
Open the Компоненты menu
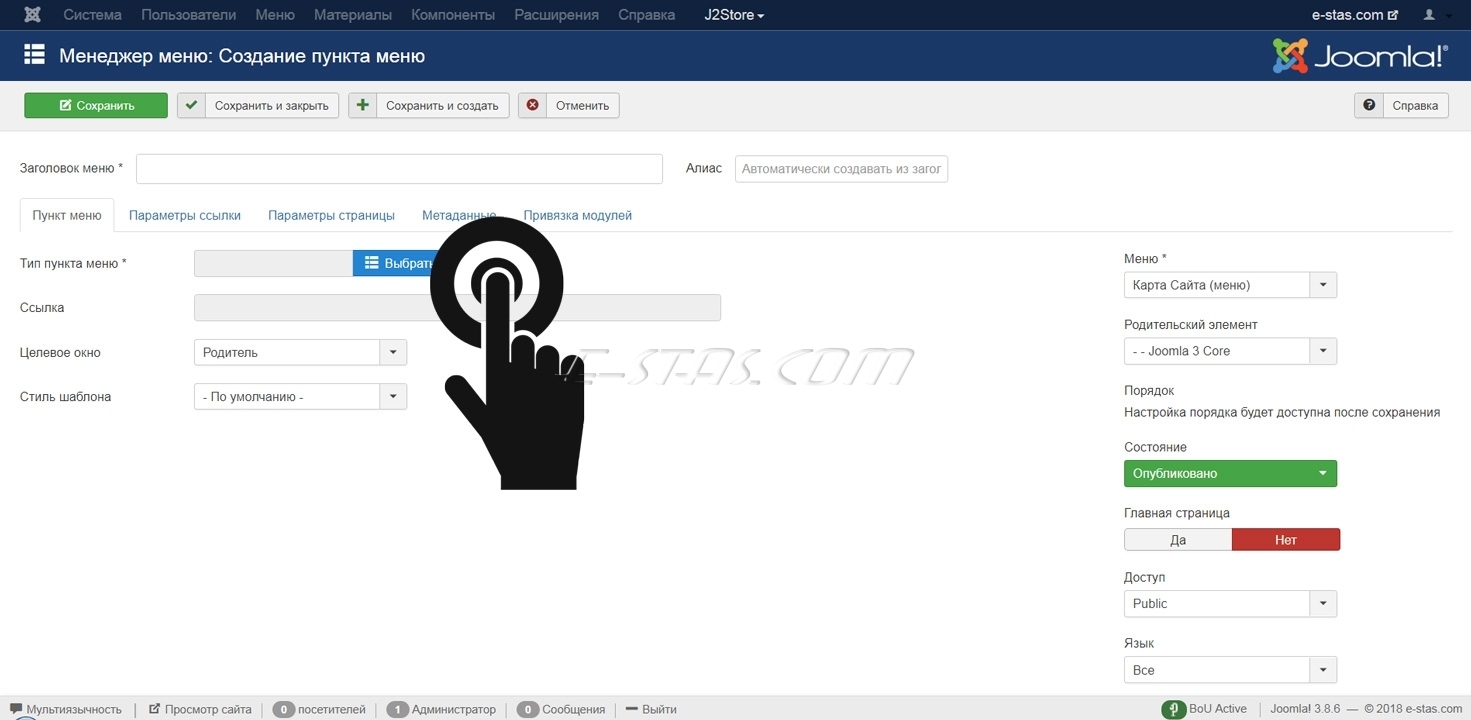(x=453, y=15)
